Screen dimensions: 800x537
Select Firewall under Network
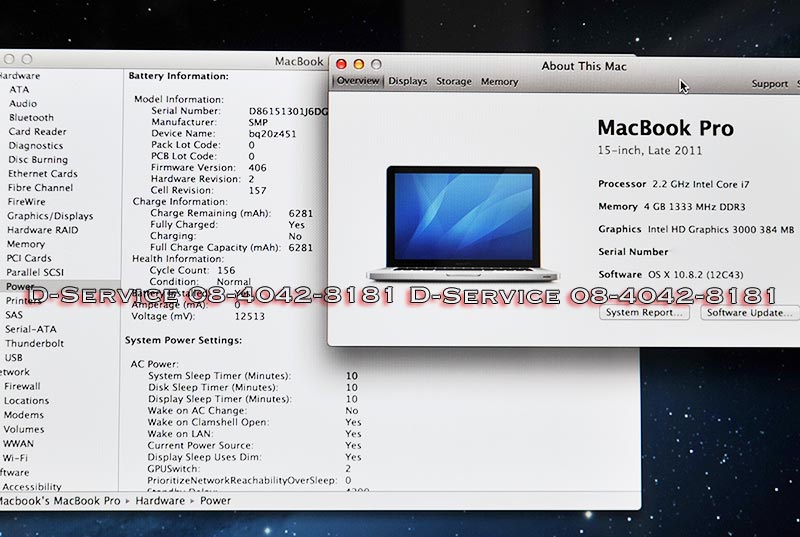22,387
